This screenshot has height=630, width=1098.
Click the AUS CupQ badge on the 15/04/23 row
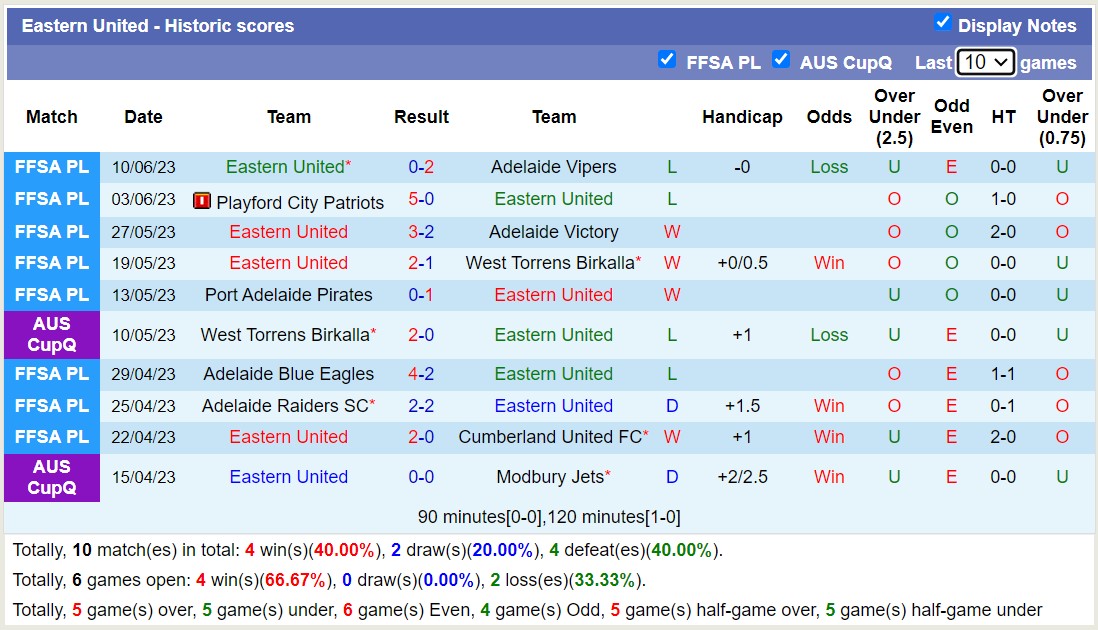(x=51, y=477)
